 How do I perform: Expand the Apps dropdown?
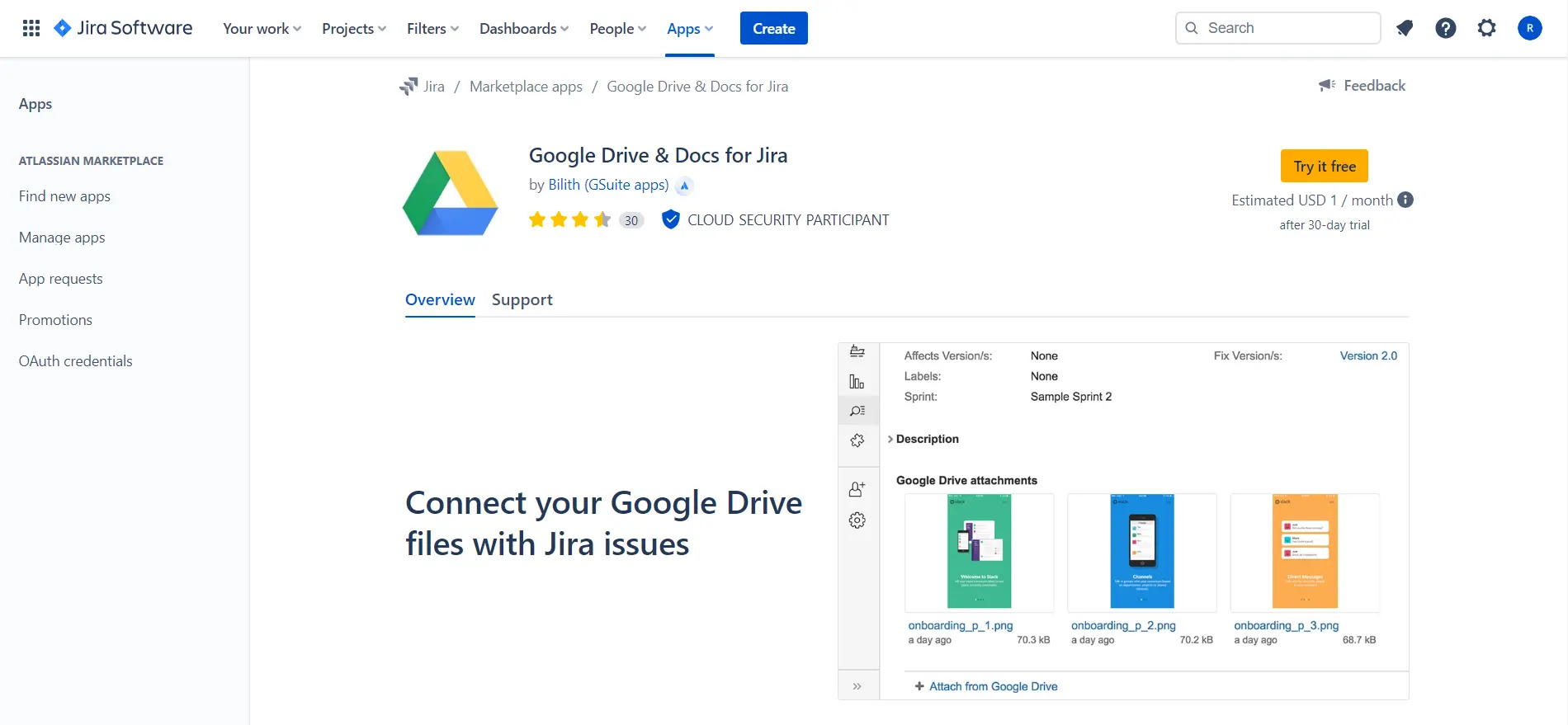[x=690, y=29]
